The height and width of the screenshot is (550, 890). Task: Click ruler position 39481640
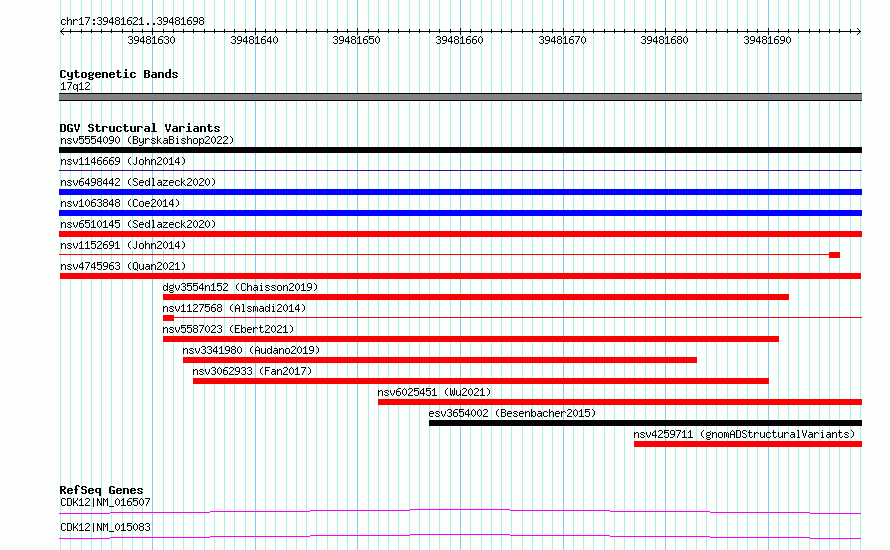pyautogui.click(x=254, y=40)
